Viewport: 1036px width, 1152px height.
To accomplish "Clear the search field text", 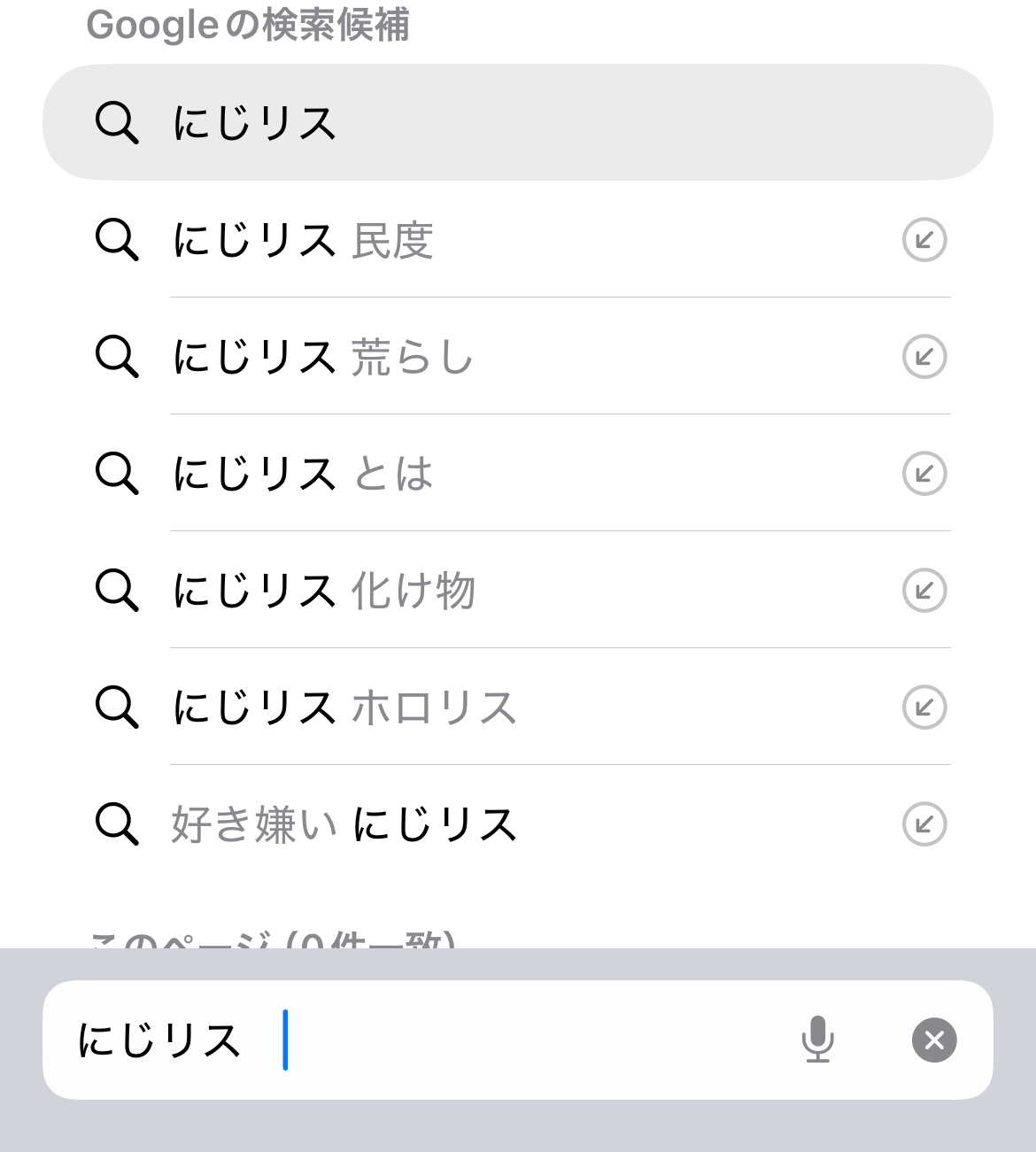I will click(x=934, y=1040).
